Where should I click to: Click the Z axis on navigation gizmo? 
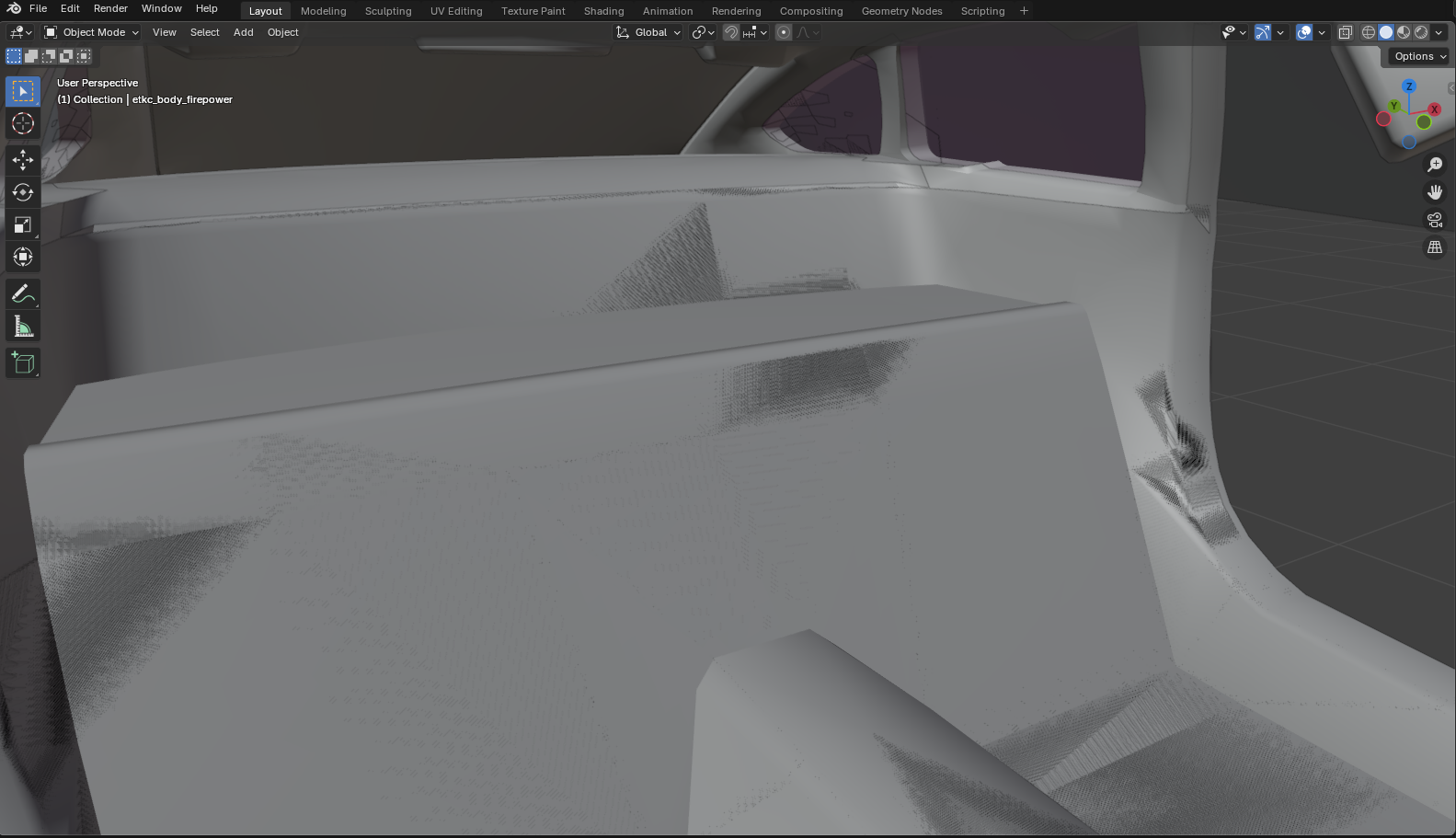click(1409, 86)
